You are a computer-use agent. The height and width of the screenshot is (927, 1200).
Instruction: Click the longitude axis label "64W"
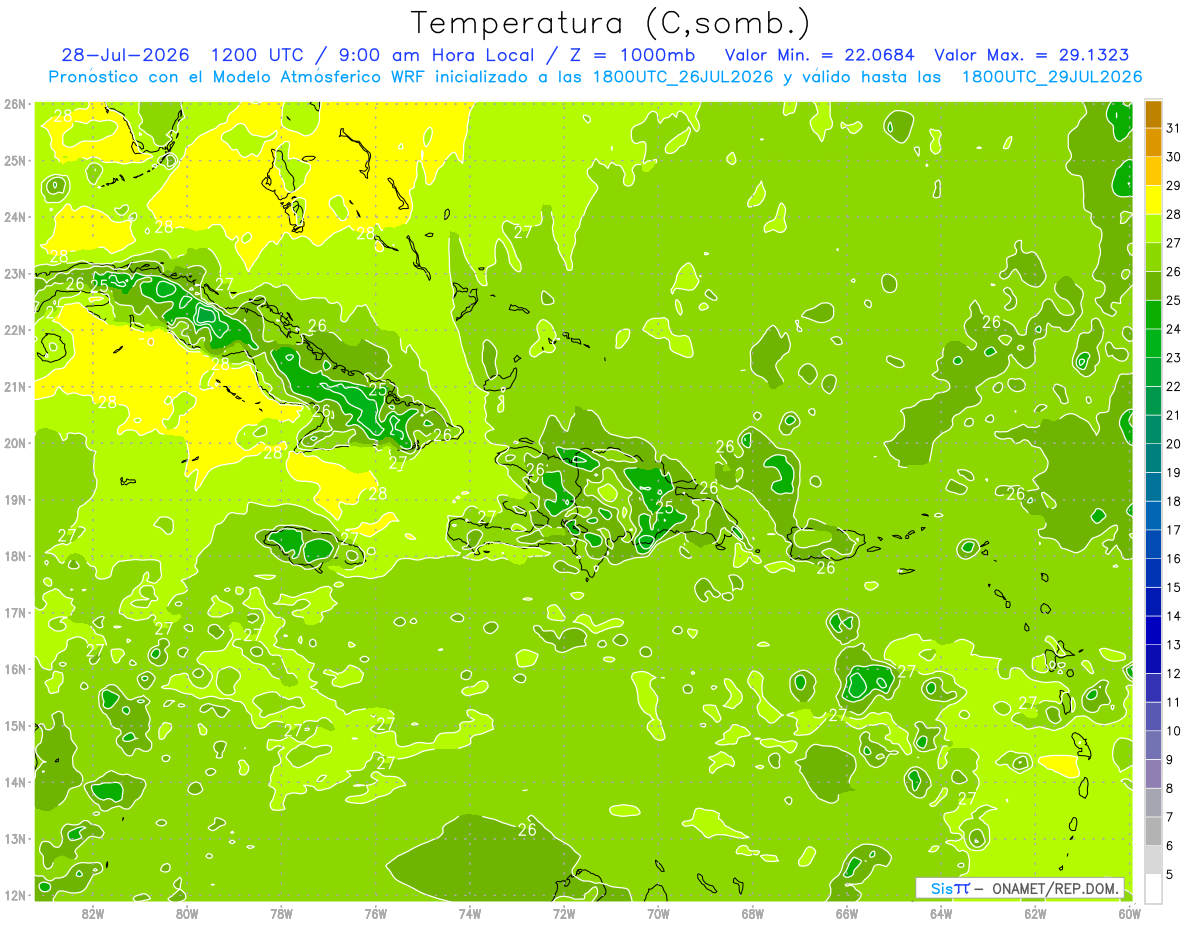pyautogui.click(x=941, y=913)
